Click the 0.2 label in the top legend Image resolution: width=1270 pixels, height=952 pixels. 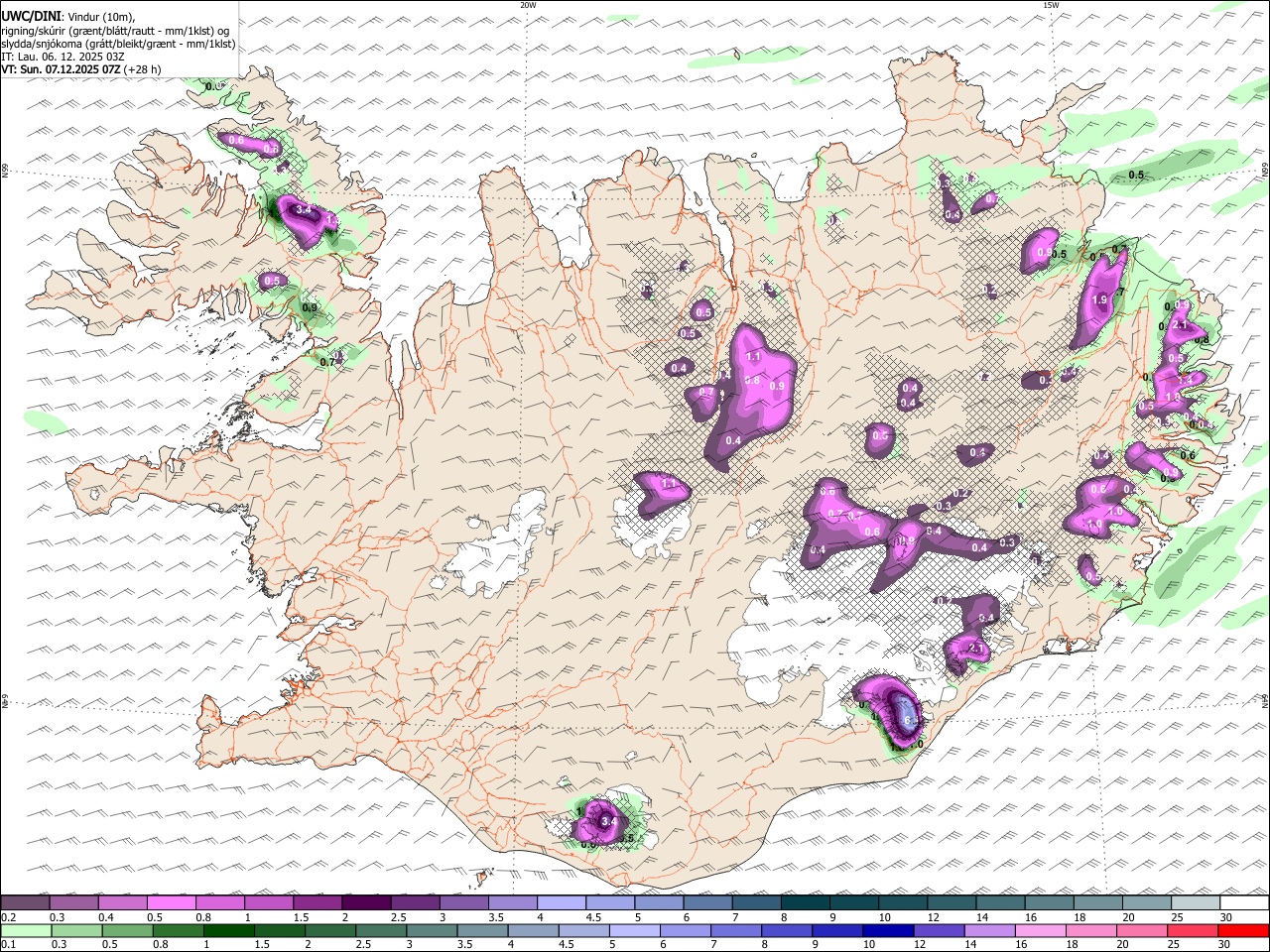click(8, 917)
